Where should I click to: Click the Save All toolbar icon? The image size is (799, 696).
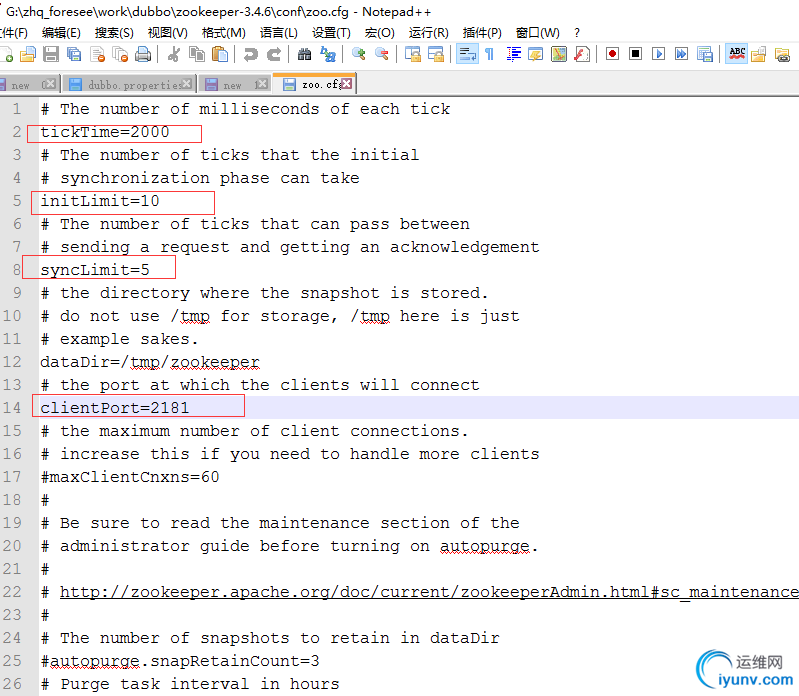[x=74, y=54]
